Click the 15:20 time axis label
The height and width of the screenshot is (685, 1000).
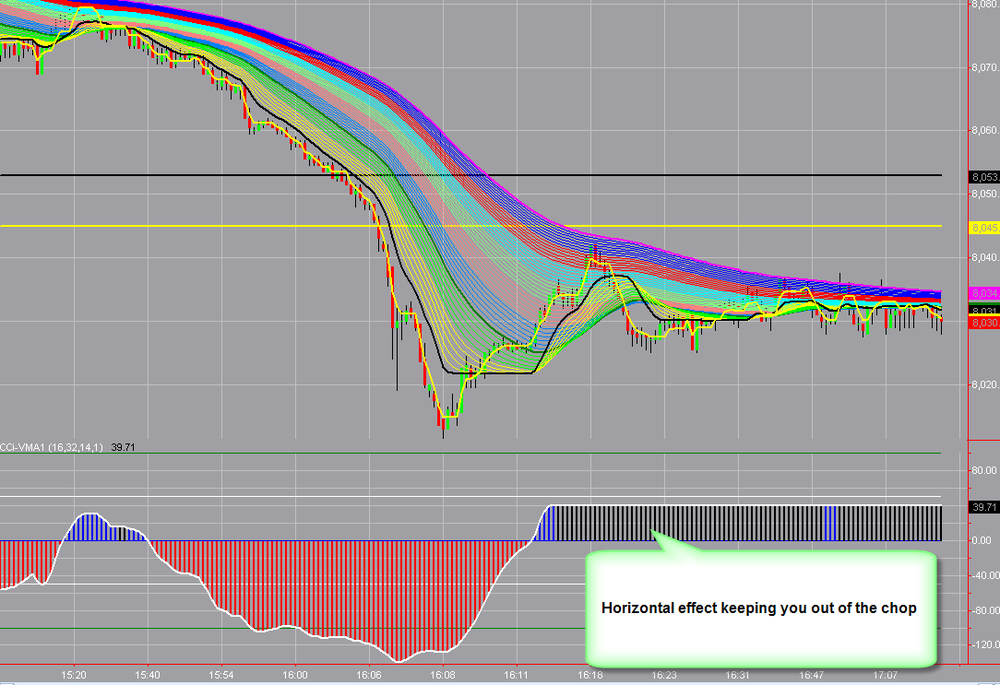[74, 675]
